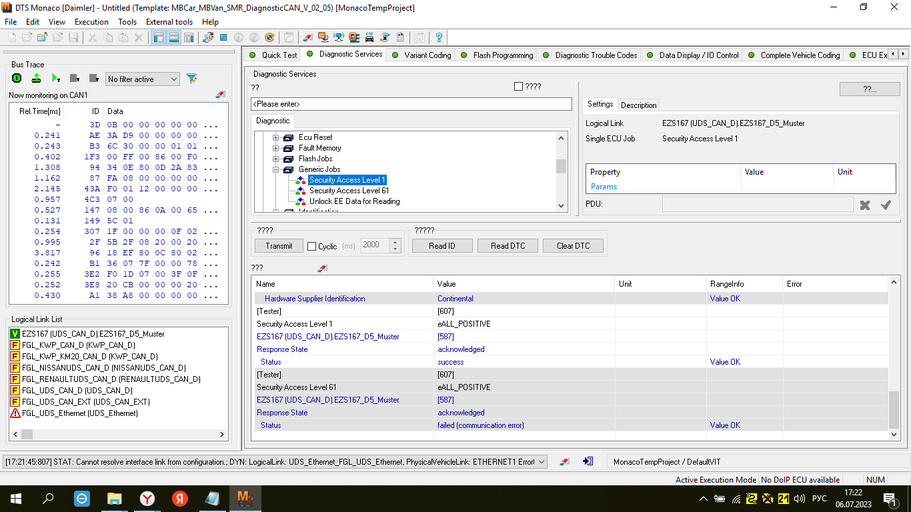
Task: Open the File menu
Action: coord(10,22)
